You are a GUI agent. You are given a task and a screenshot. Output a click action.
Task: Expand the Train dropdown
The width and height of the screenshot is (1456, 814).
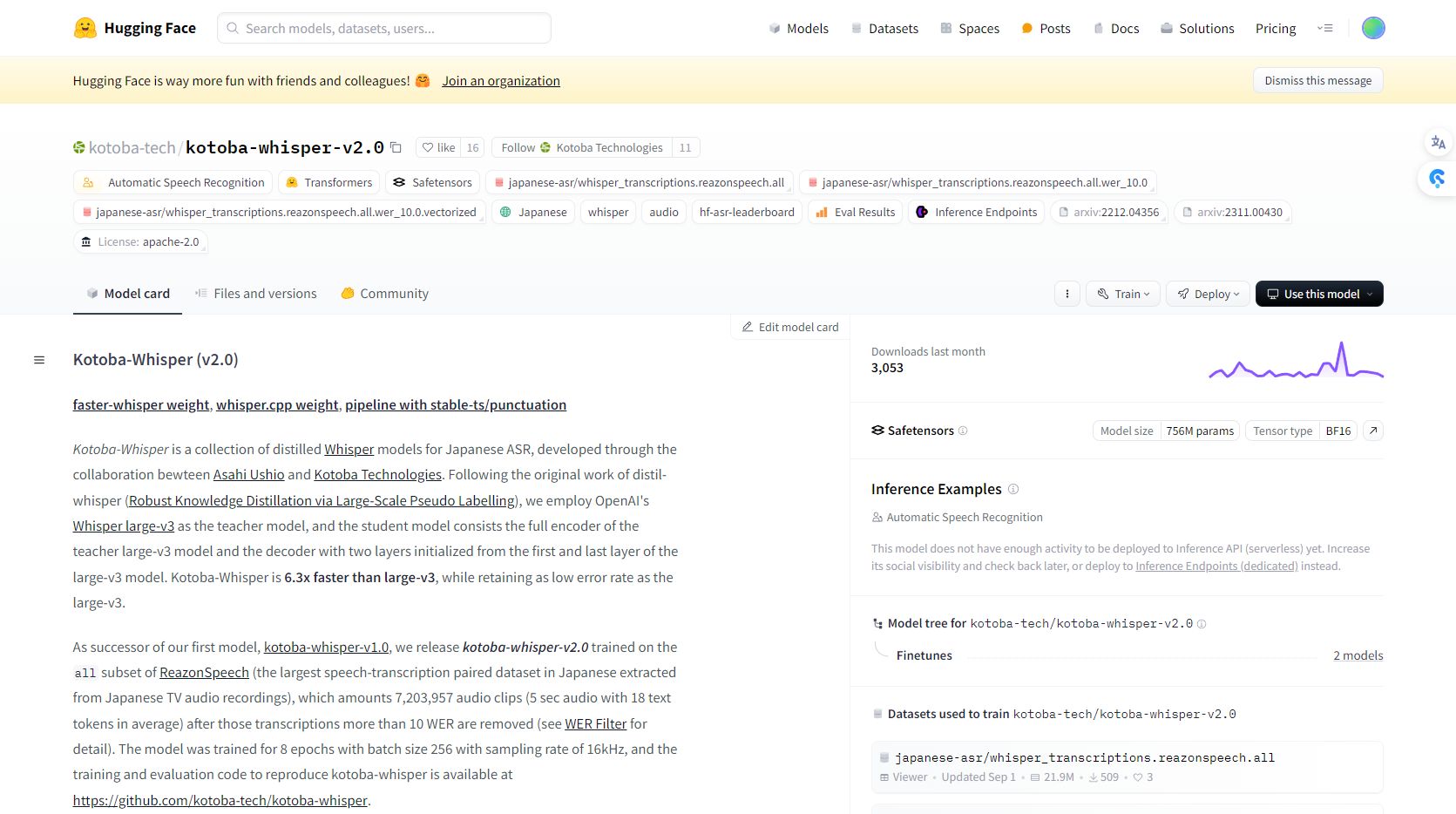[1123, 294]
